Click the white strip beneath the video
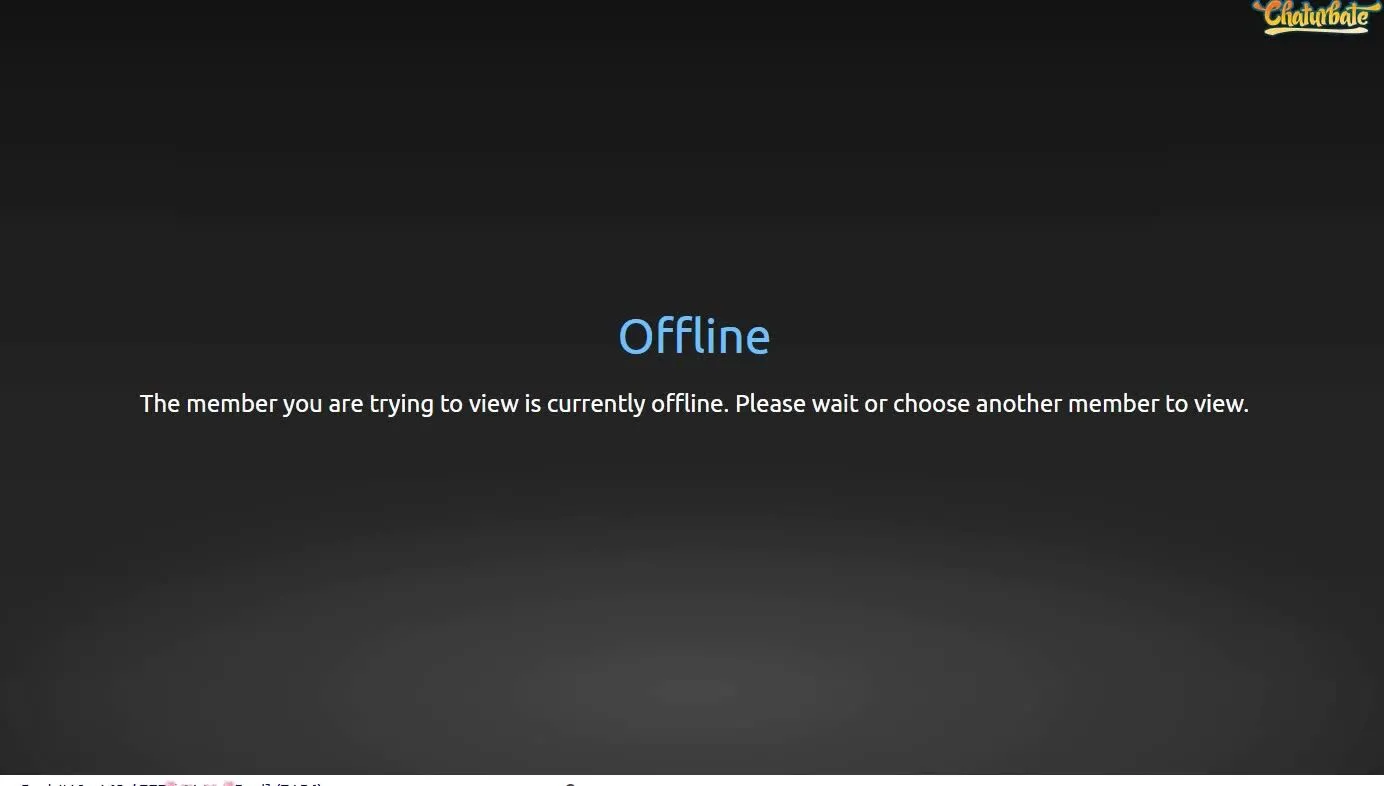Screen dimensions: 1384x786 (692, 781)
